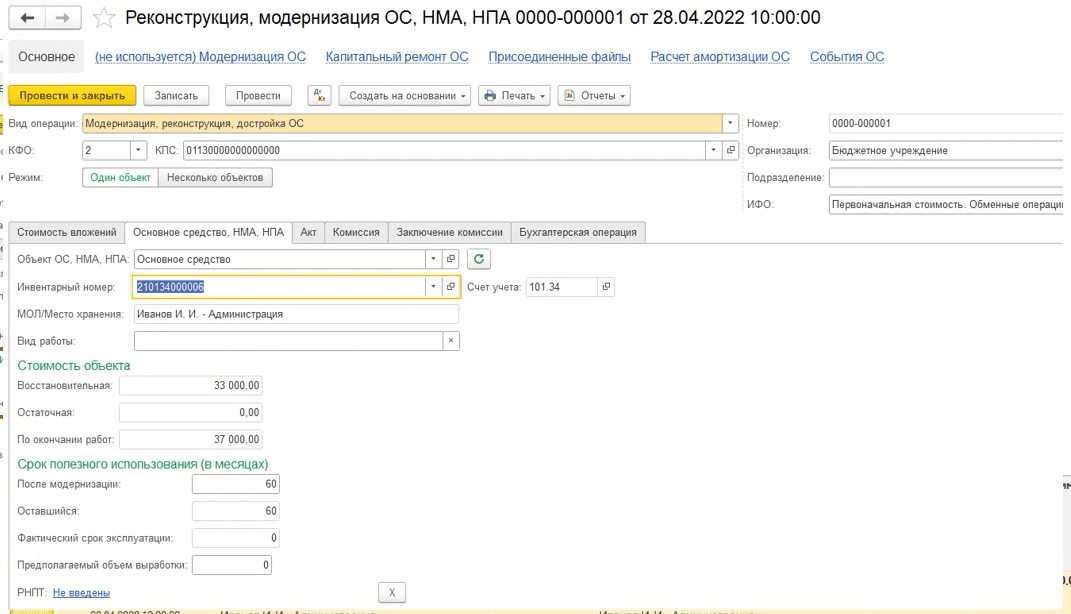This screenshot has width=1071, height=614.
Task: Open the (не используется) Модернизация ОС link
Action: (x=200, y=57)
